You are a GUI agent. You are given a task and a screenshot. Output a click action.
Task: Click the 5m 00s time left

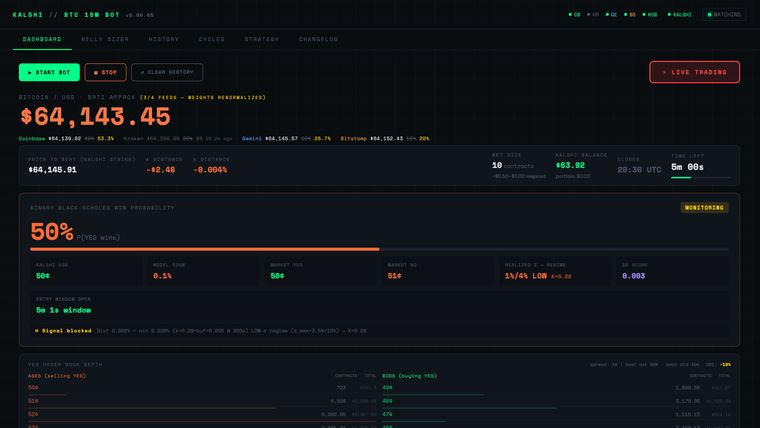(x=687, y=167)
